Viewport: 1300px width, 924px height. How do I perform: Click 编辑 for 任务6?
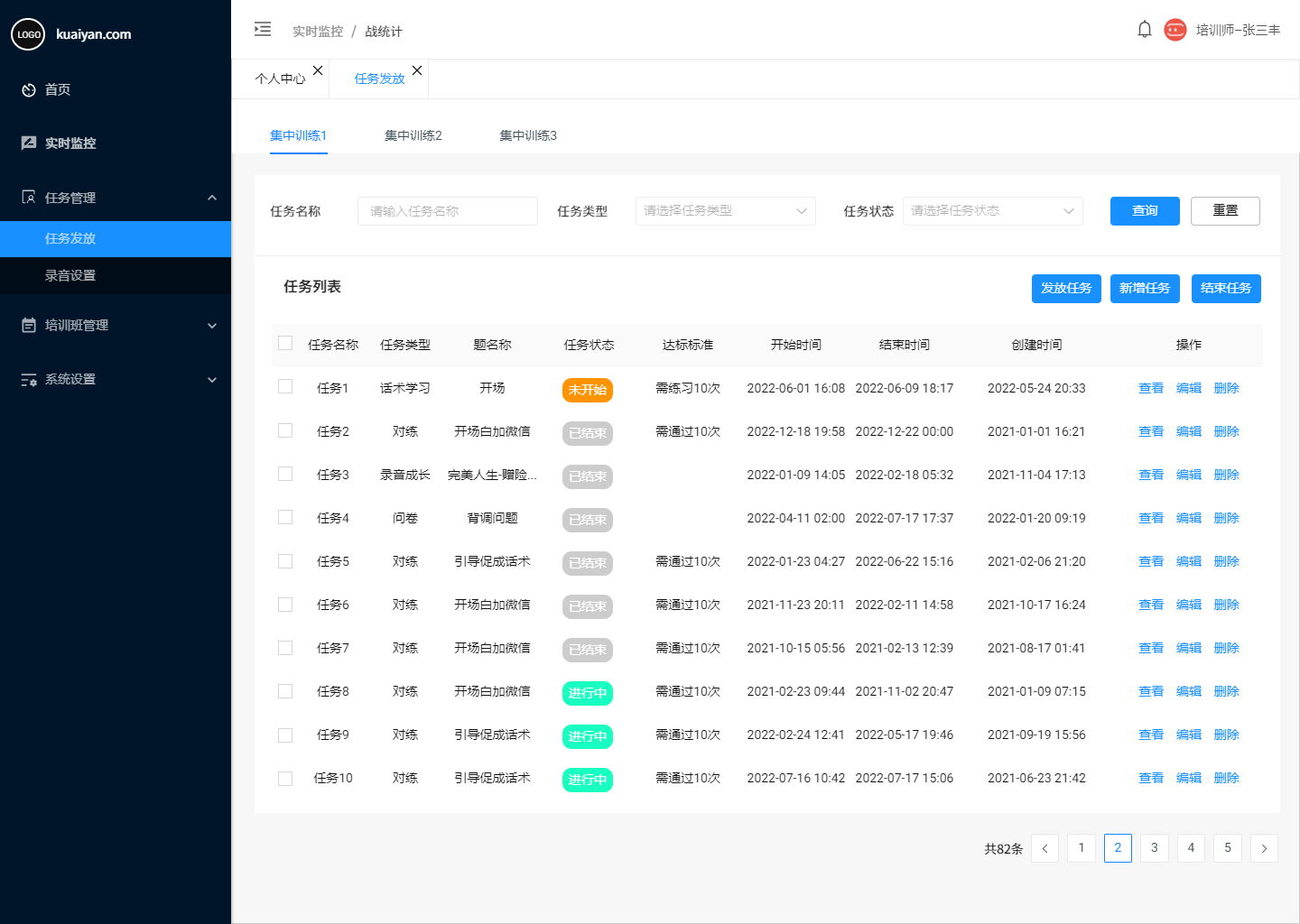tap(1189, 605)
